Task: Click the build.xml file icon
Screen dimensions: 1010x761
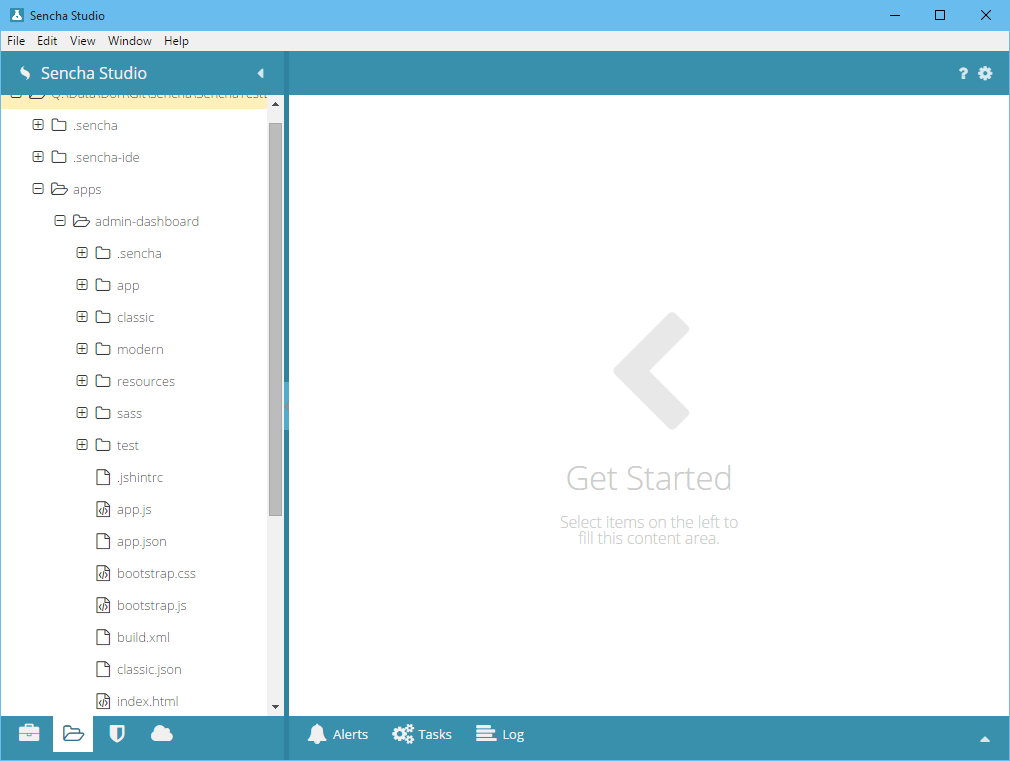Action: pos(103,637)
